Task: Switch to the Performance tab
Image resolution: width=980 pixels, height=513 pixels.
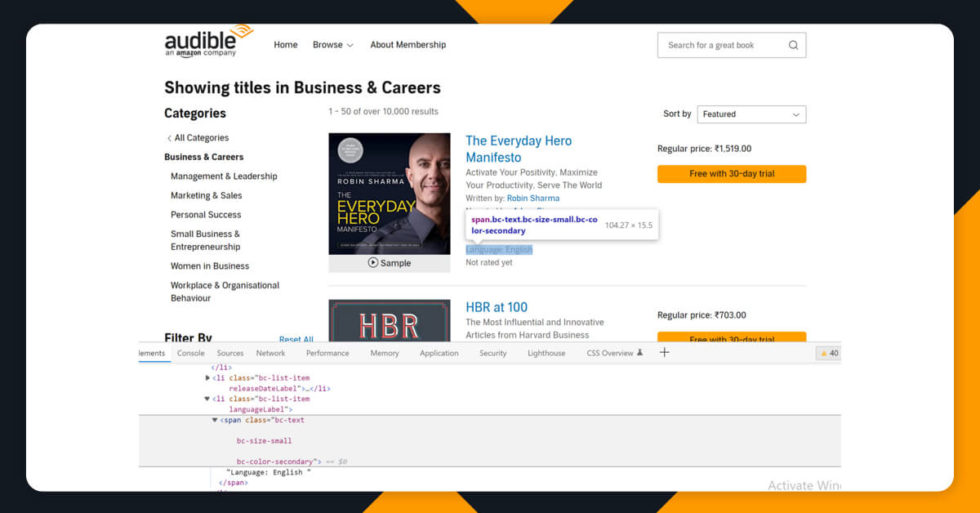Action: (x=328, y=353)
